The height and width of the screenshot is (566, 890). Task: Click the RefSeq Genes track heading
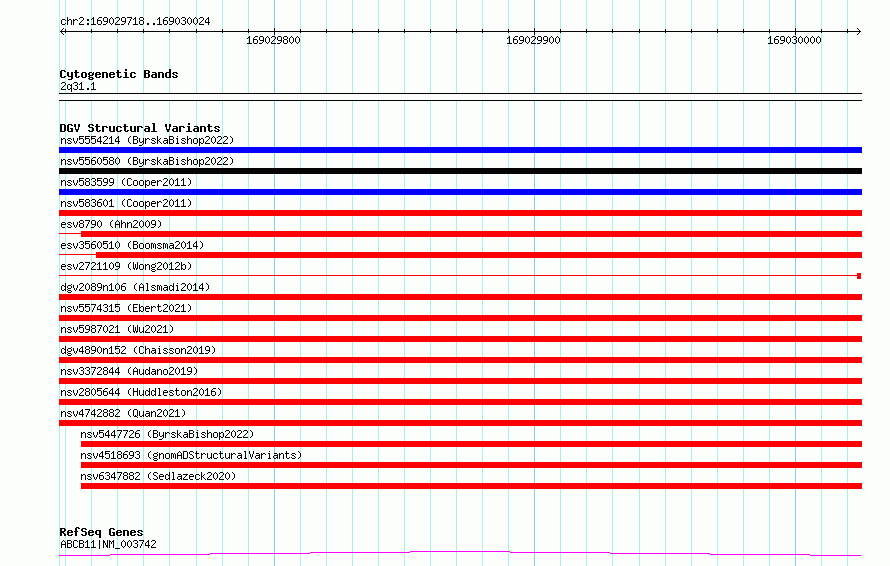[101, 533]
